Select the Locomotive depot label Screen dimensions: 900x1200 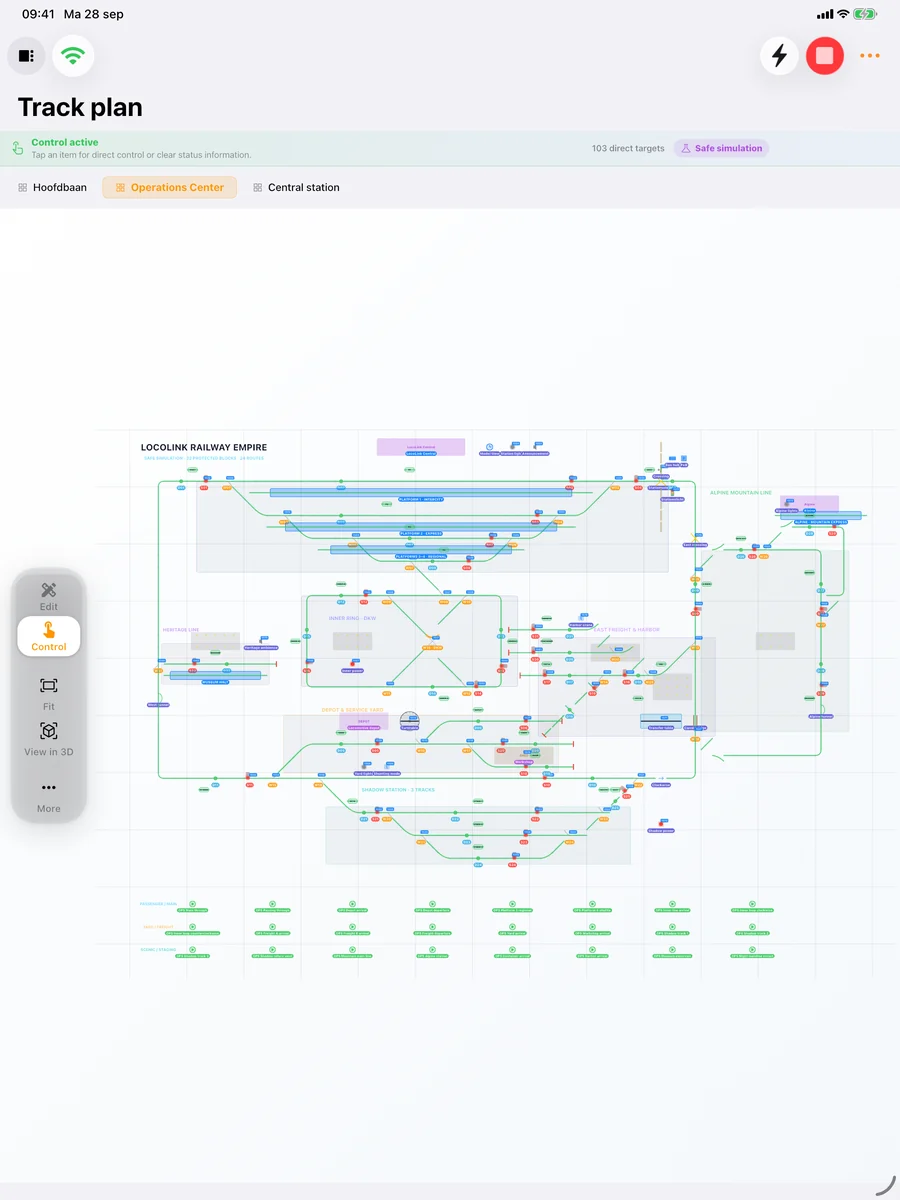pos(363,728)
